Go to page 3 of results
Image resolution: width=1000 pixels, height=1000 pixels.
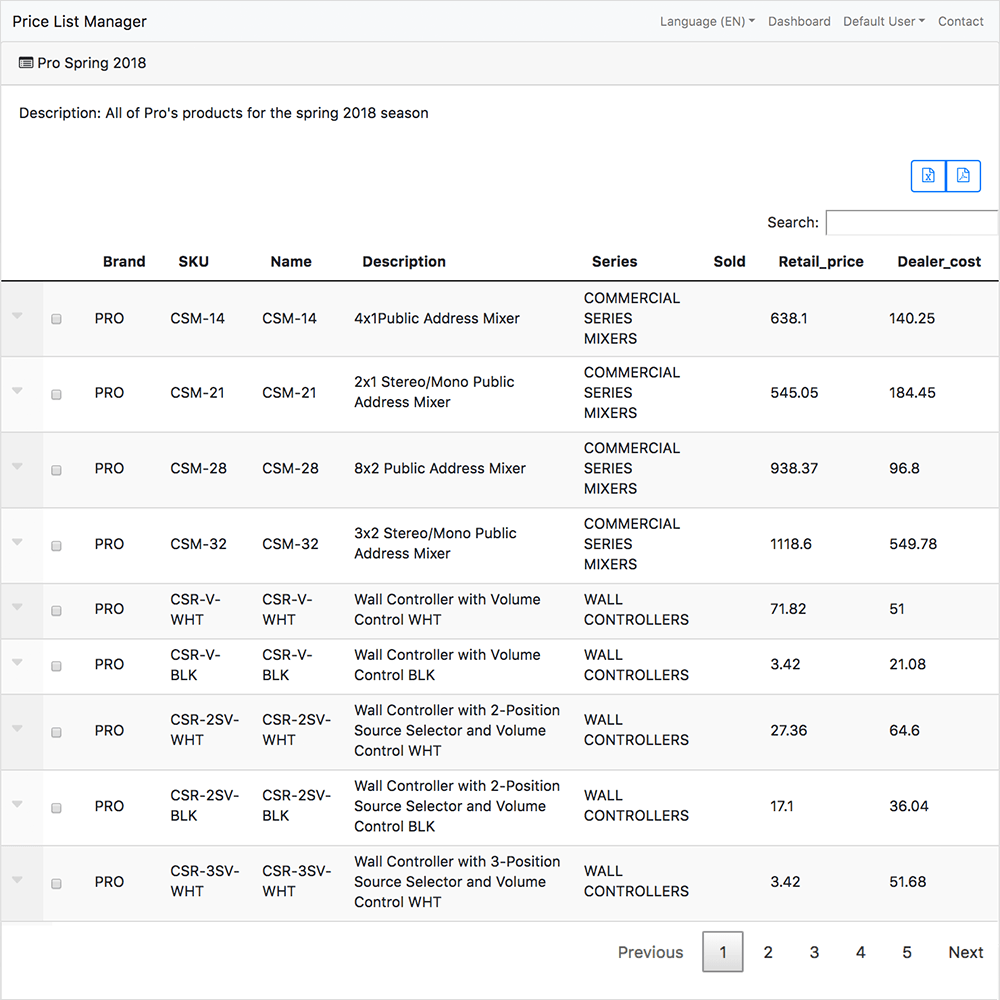point(814,952)
